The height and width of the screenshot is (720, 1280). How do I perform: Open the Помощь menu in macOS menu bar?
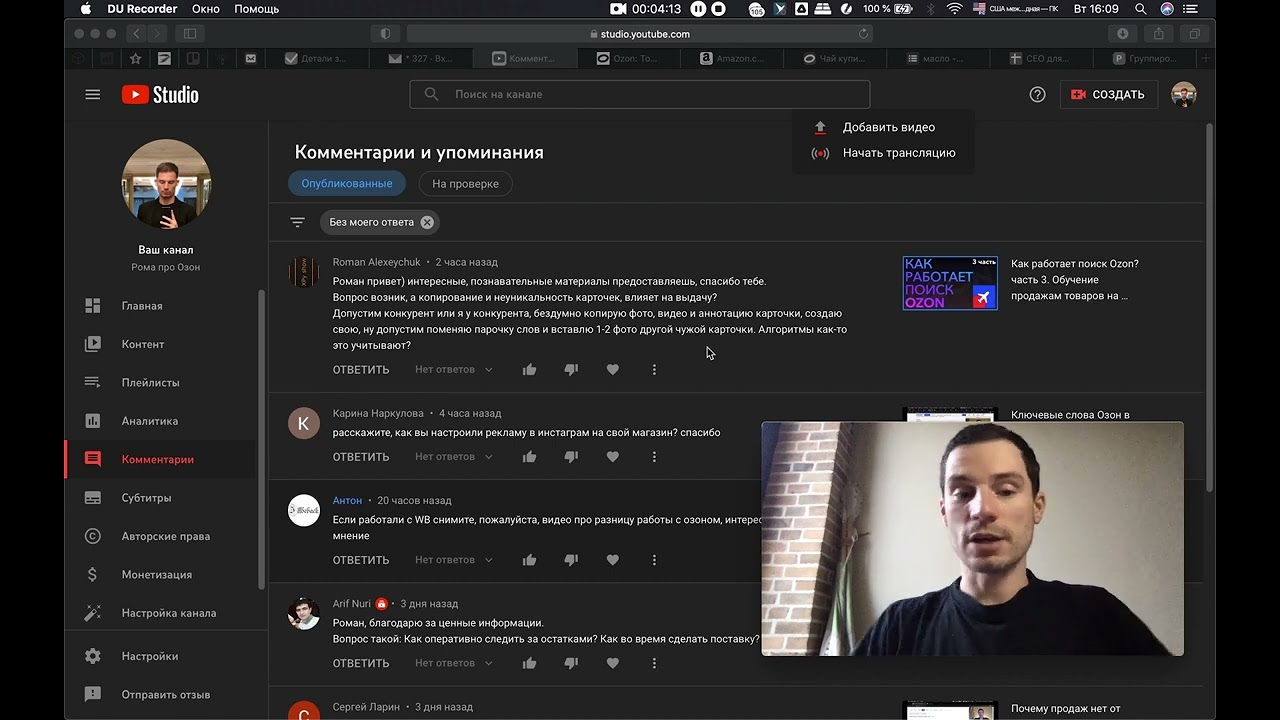pyautogui.click(x=257, y=9)
